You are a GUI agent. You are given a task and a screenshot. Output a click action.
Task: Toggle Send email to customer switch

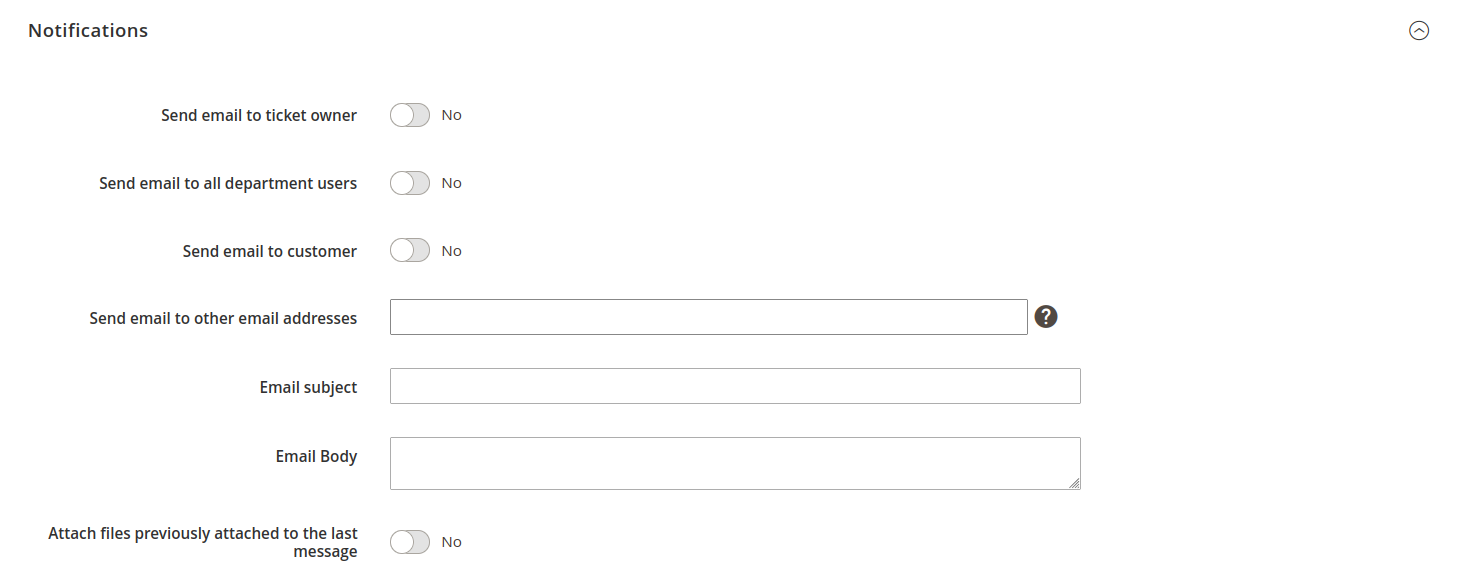410,251
